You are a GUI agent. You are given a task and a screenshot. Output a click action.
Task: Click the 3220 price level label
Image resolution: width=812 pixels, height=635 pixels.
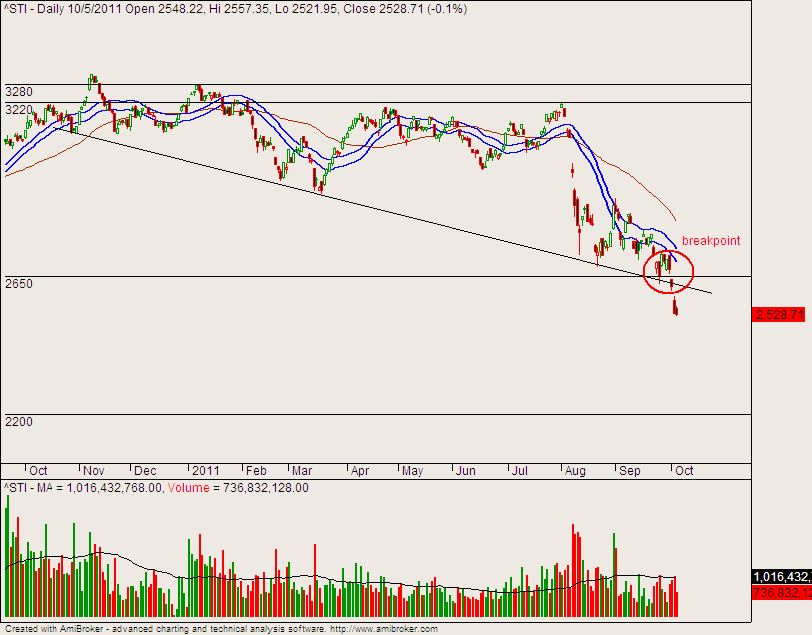pyautogui.click(x=19, y=110)
